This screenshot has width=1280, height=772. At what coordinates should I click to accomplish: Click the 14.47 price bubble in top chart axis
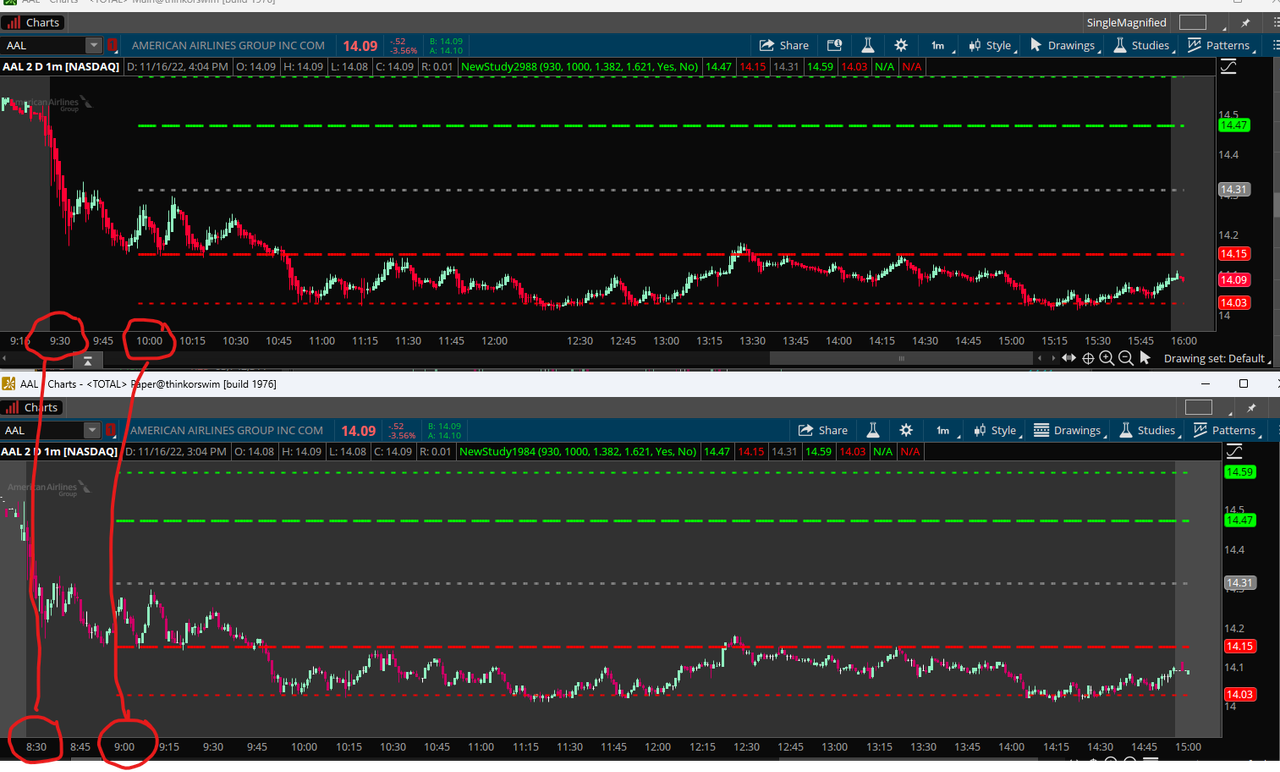[1234, 125]
